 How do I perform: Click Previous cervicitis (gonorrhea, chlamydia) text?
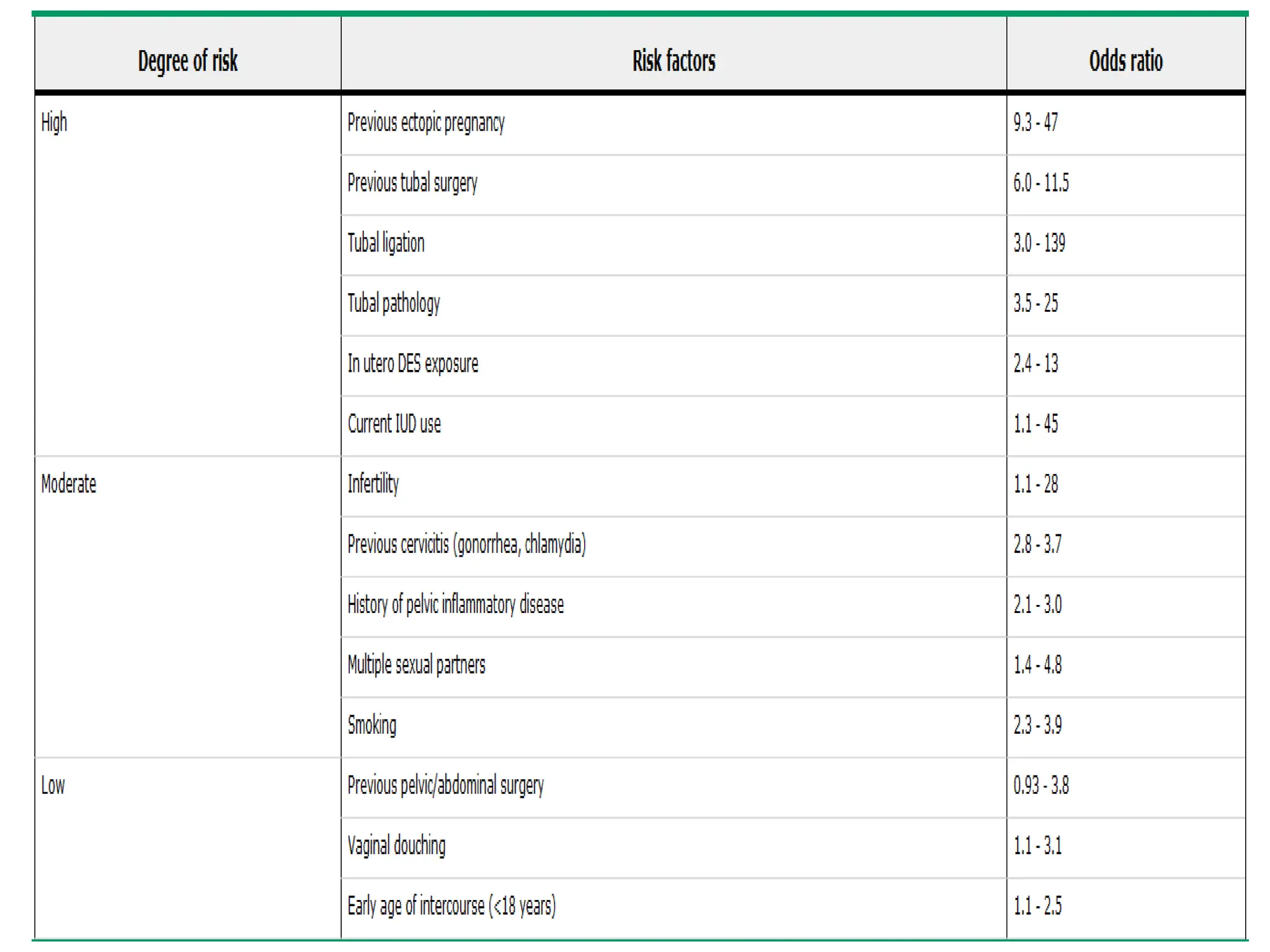(466, 544)
